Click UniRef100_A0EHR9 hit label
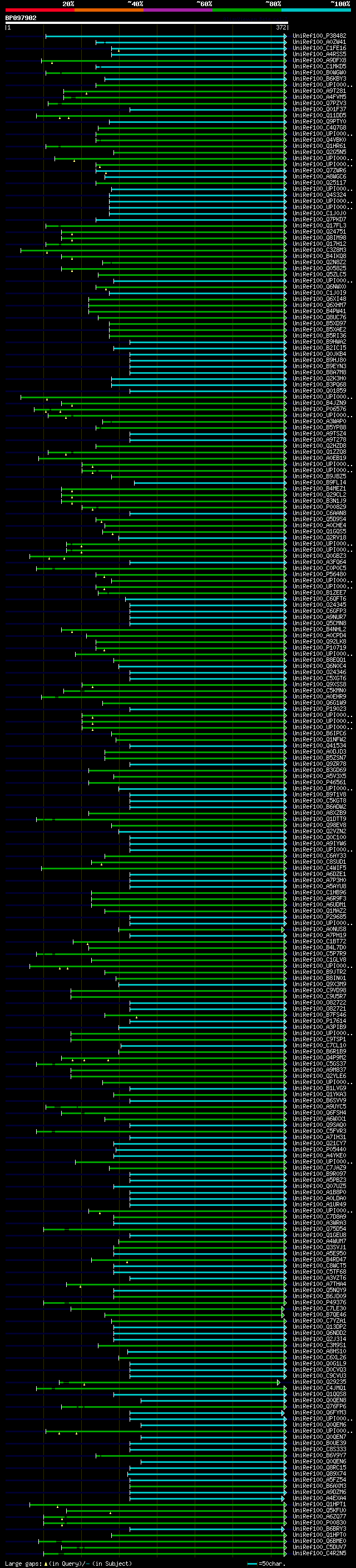Screen dimensions: 356x1568 [x=319, y=697]
